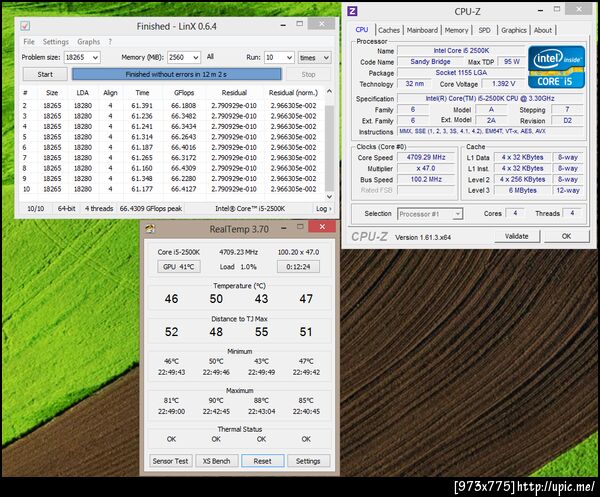Minimize the CPU-Z window
600x497 pixels.
pyautogui.click(x=540, y=10)
